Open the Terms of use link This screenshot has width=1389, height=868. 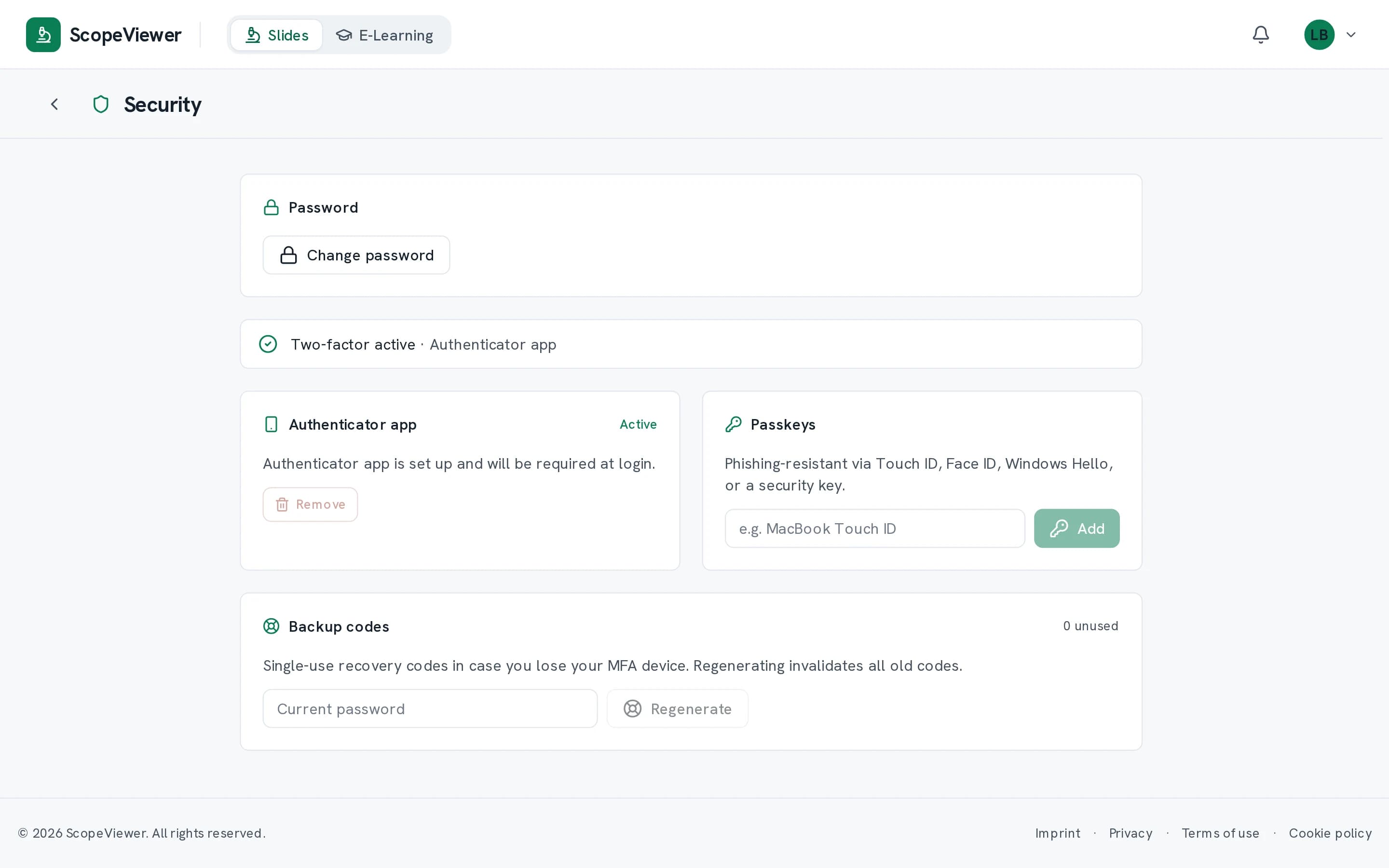(x=1220, y=833)
